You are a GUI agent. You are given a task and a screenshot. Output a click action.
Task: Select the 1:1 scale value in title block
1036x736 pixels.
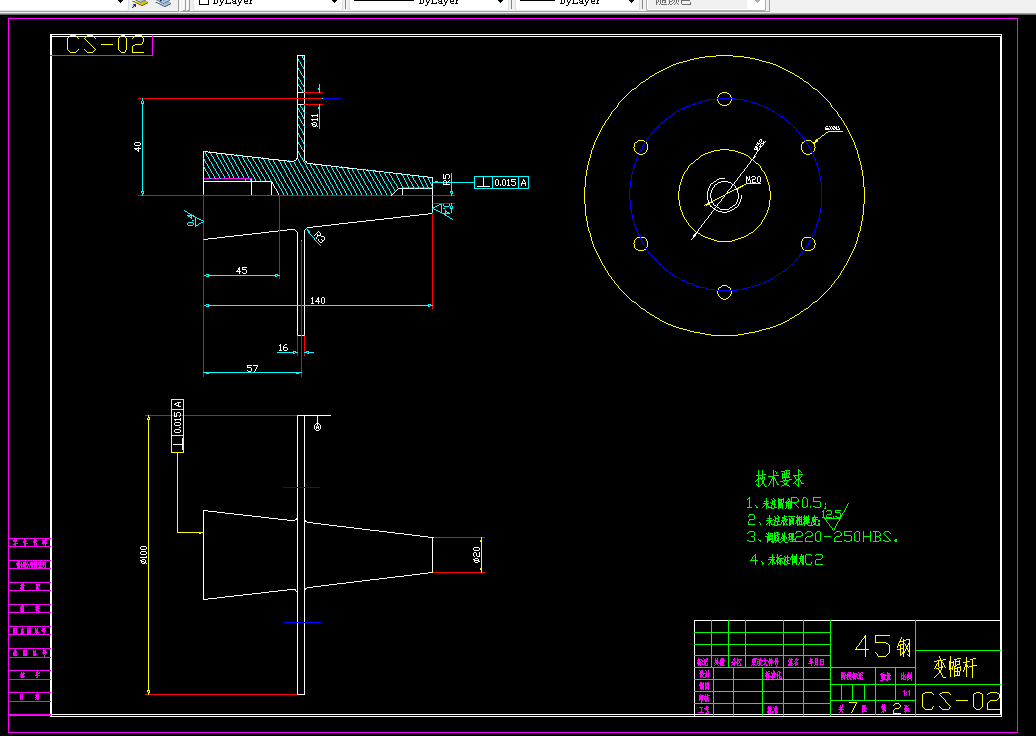906,693
